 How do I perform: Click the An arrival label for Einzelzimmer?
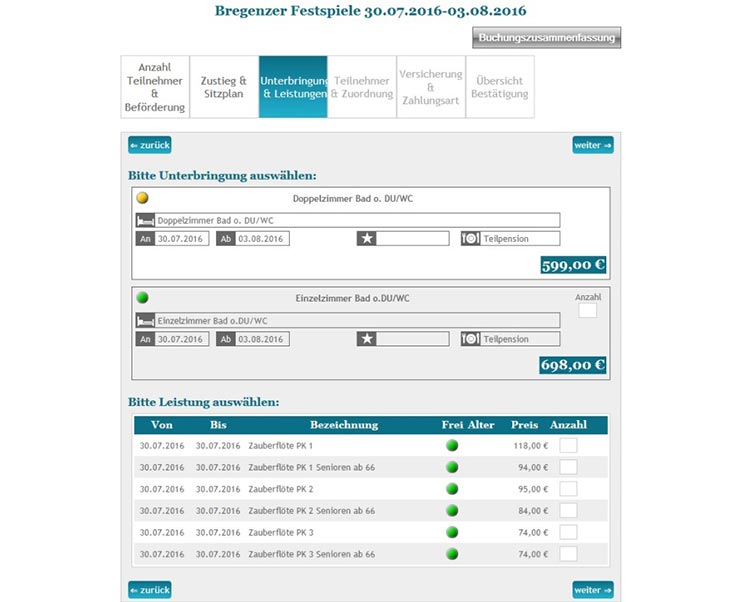[x=145, y=339]
